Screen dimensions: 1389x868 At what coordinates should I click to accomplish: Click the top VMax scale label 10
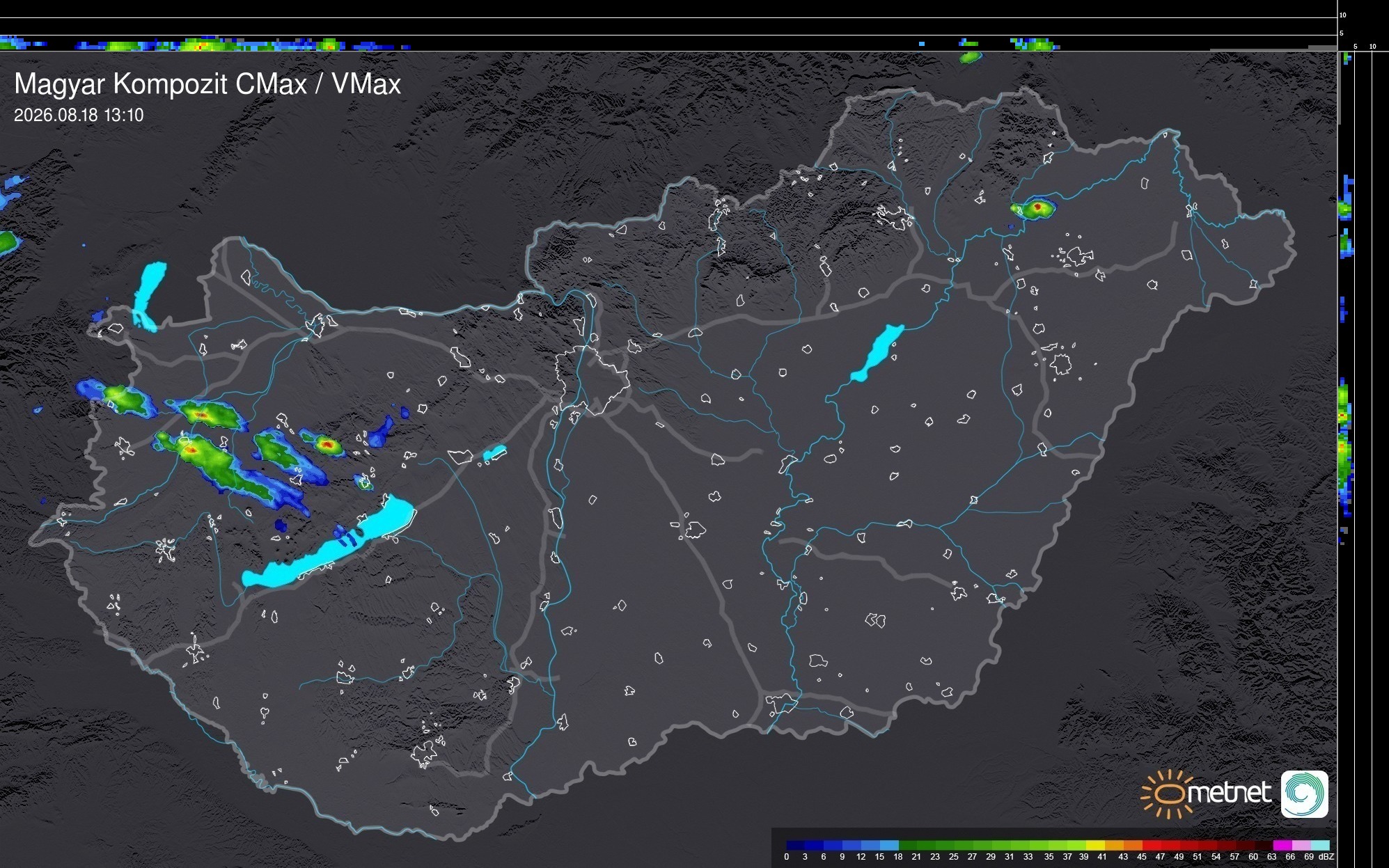tap(1343, 15)
